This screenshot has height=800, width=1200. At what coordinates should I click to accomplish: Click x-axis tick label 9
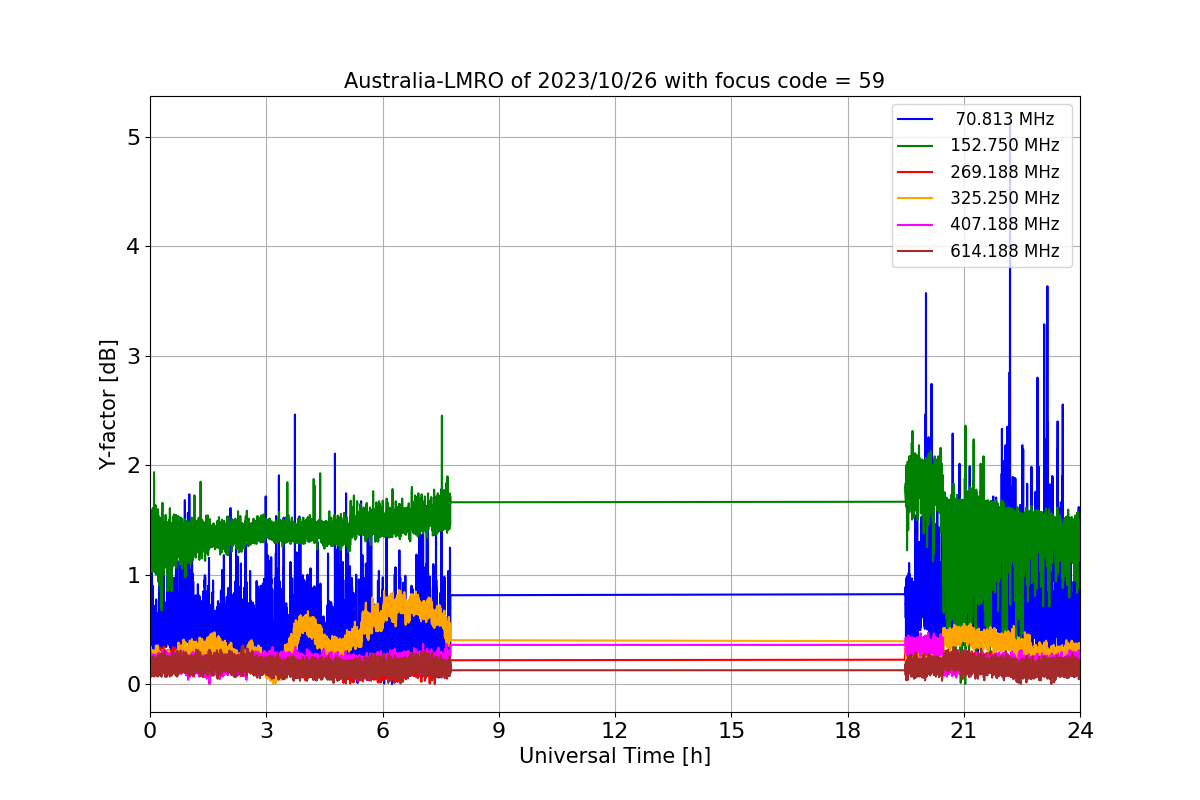[499, 731]
